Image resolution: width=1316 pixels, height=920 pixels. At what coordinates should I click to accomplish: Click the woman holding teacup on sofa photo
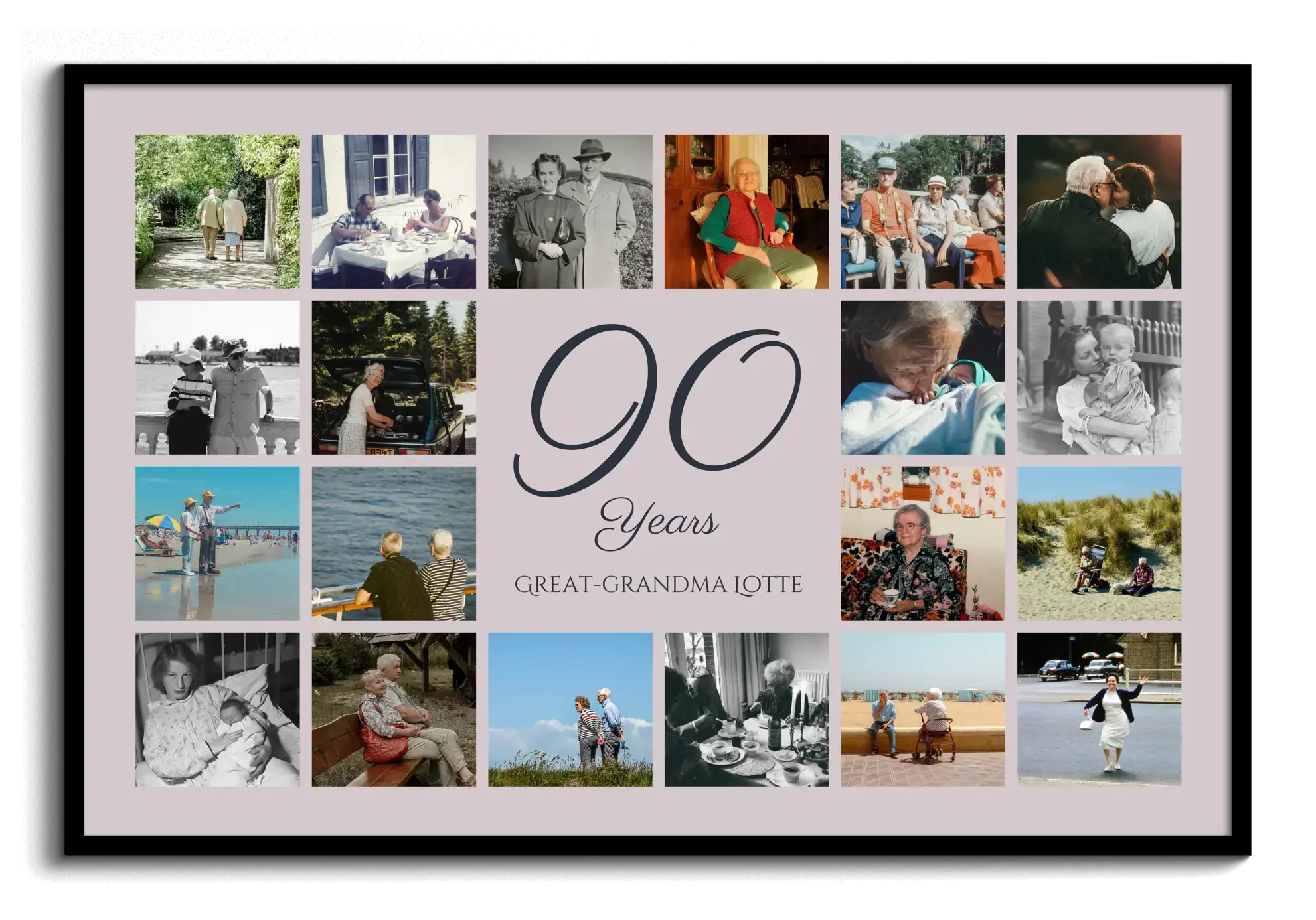click(x=923, y=543)
